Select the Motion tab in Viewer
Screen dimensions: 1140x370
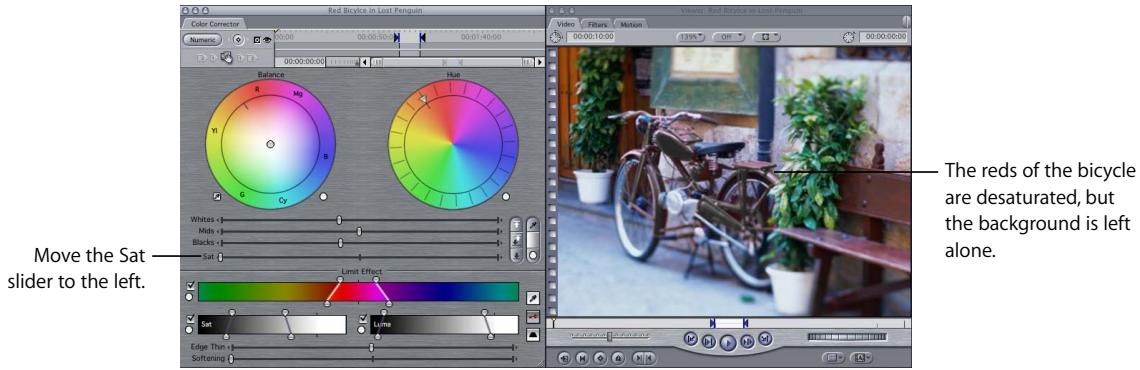631,24
